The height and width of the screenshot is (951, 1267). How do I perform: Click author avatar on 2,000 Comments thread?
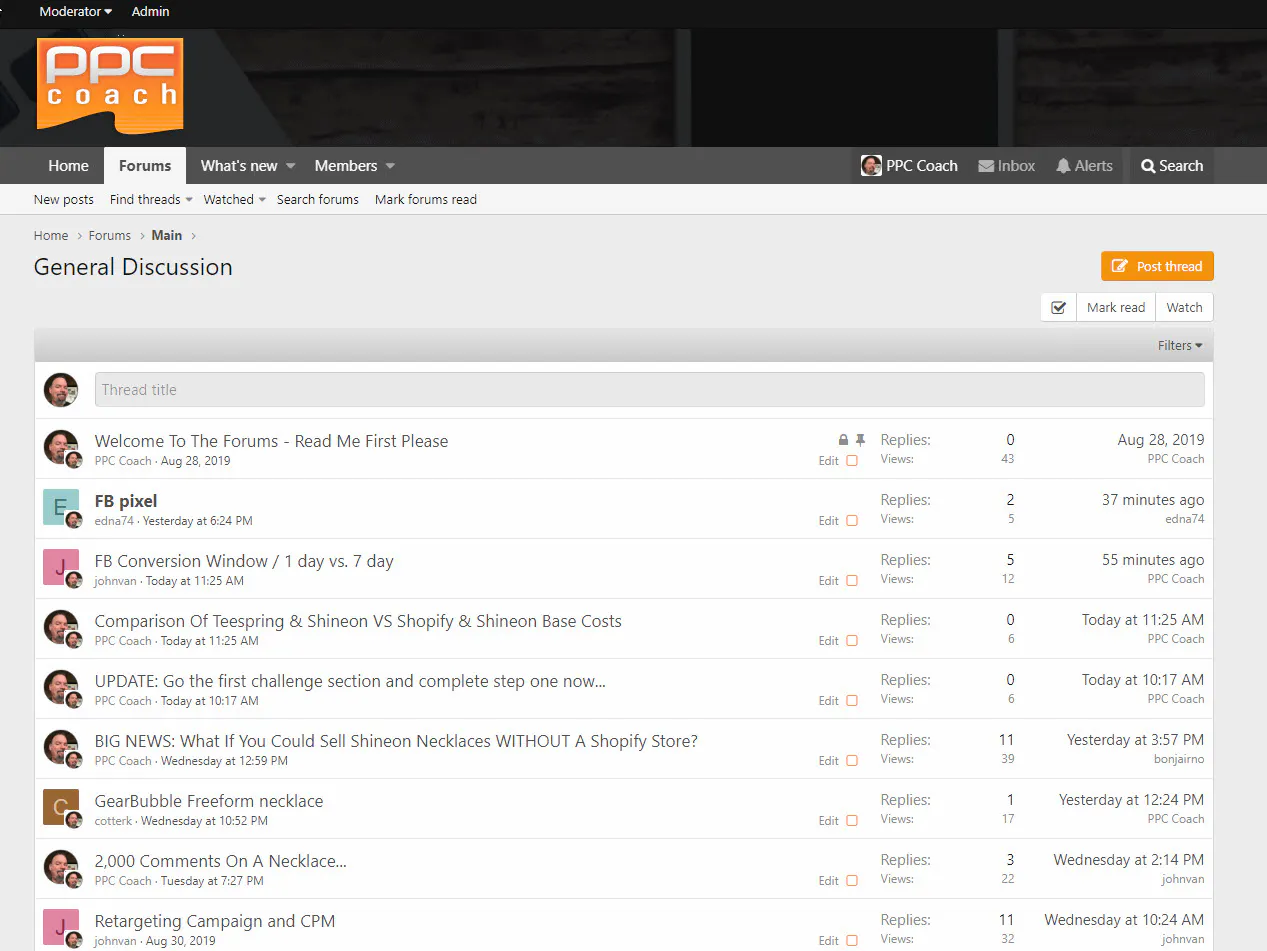pos(61,867)
